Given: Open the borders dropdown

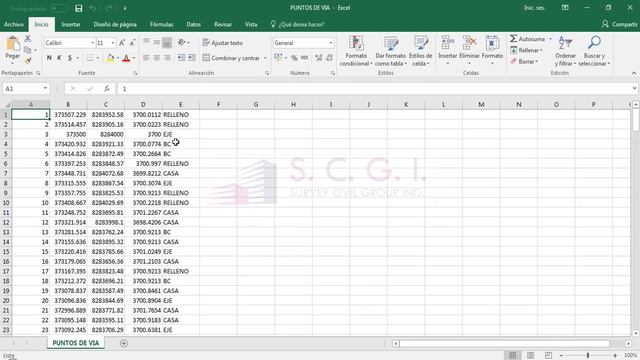Looking at the screenshot, I should point(98,58).
